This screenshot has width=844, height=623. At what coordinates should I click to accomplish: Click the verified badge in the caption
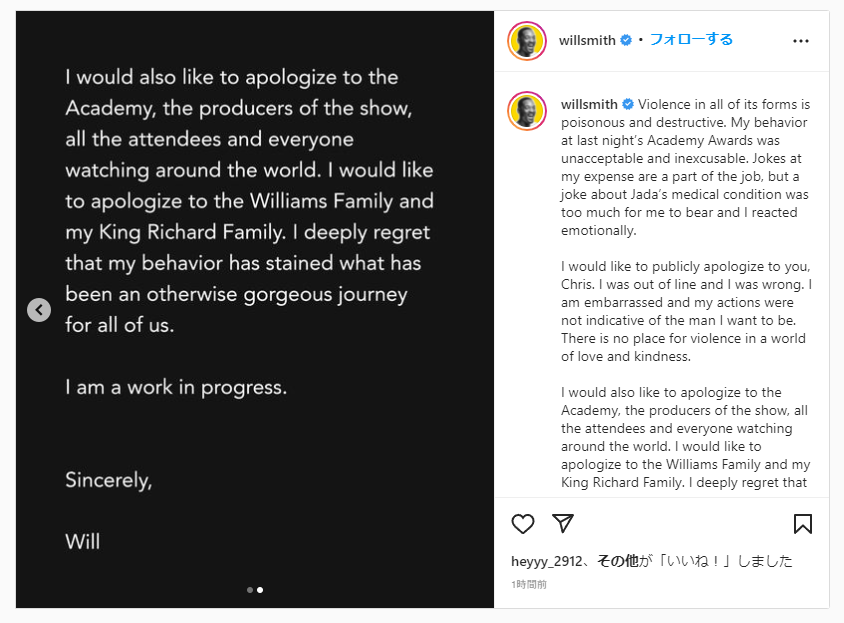coord(628,104)
